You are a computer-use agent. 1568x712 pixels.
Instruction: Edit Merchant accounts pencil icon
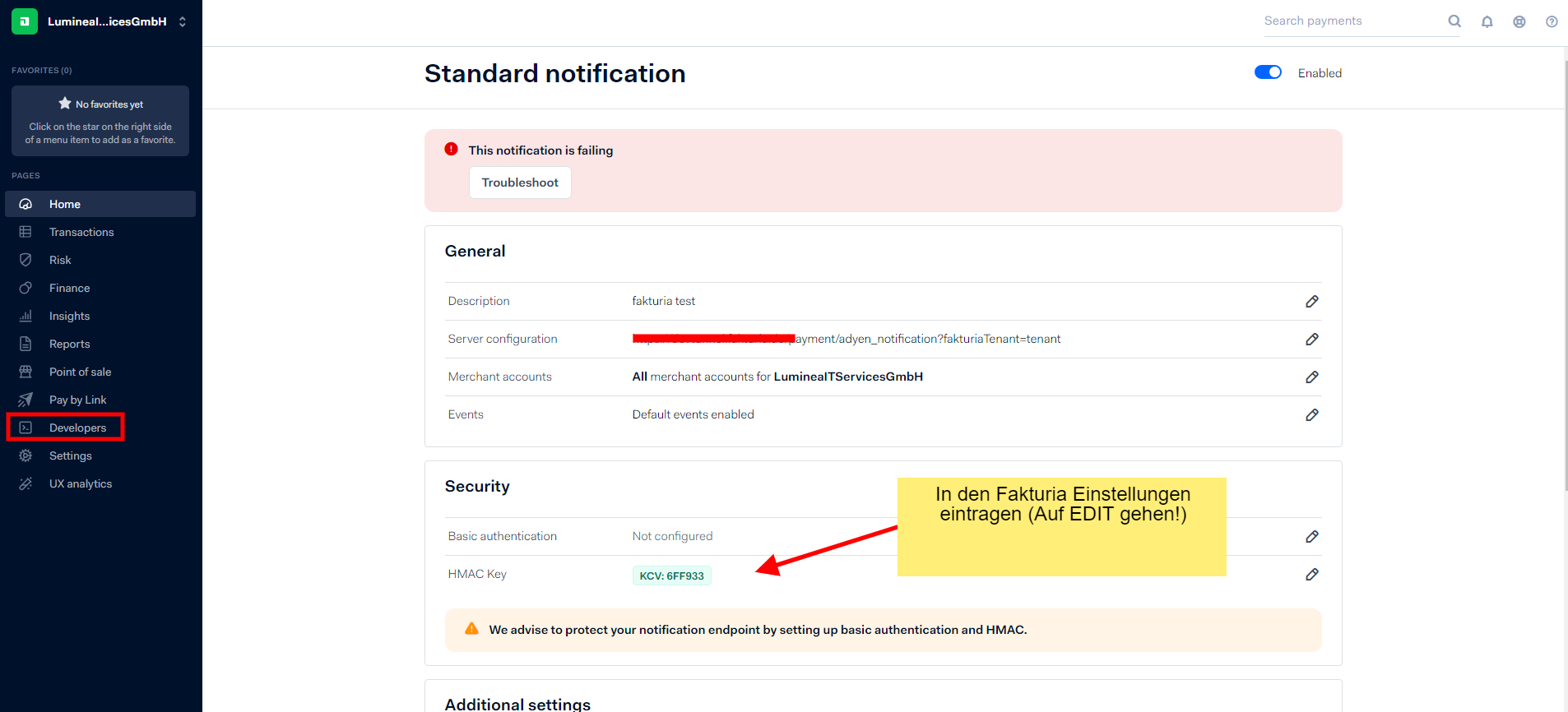[1311, 377]
